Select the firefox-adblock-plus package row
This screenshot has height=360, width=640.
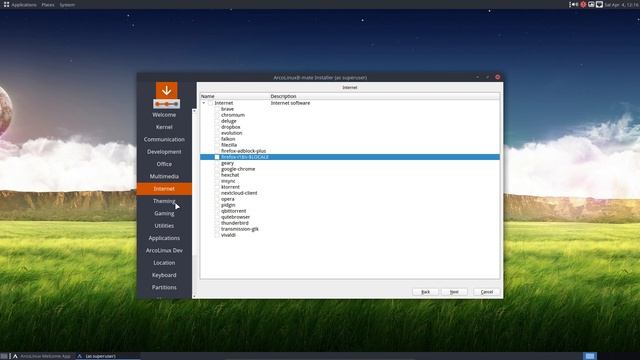[350, 151]
